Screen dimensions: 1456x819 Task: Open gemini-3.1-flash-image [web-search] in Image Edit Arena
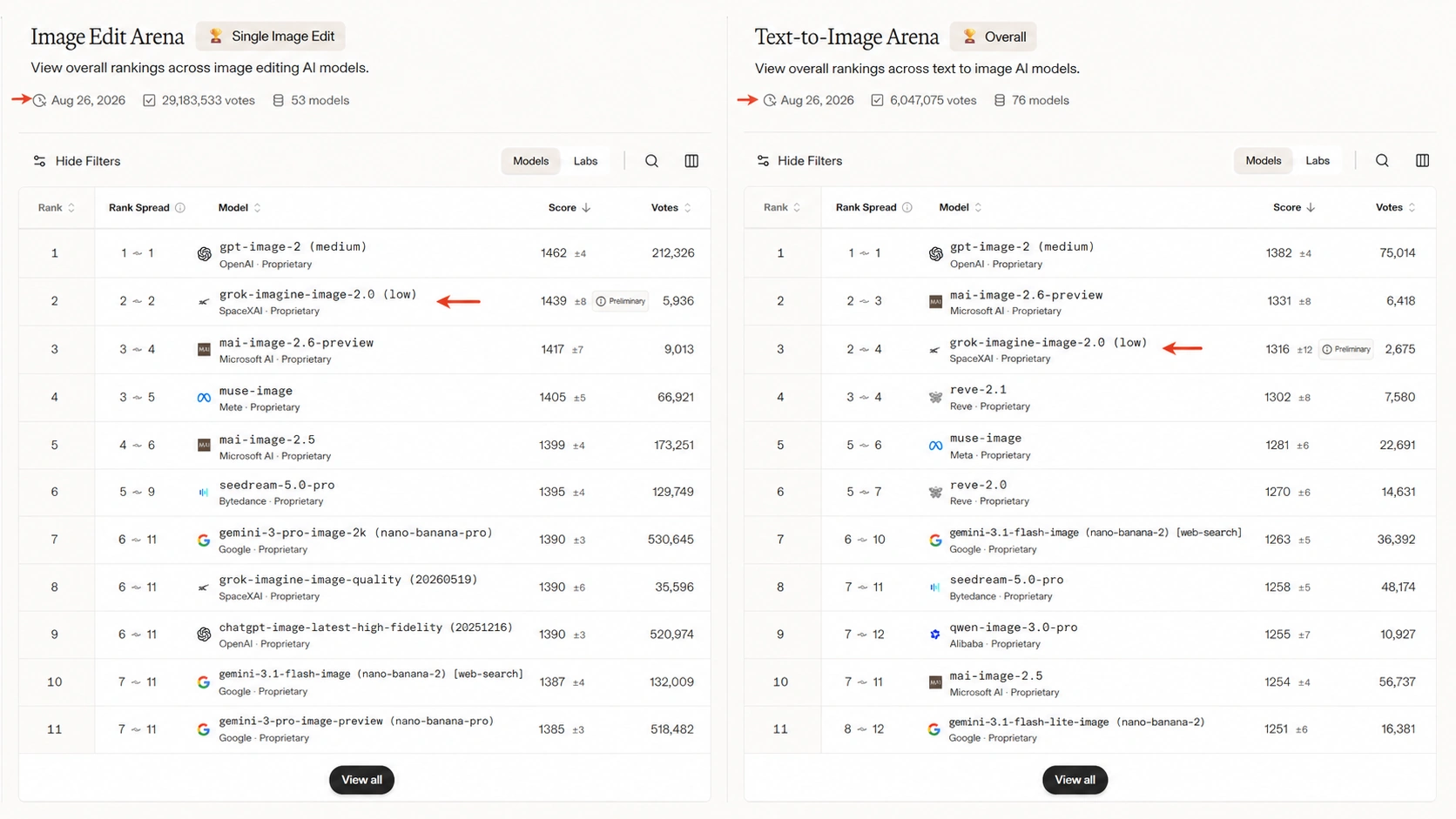click(371, 674)
